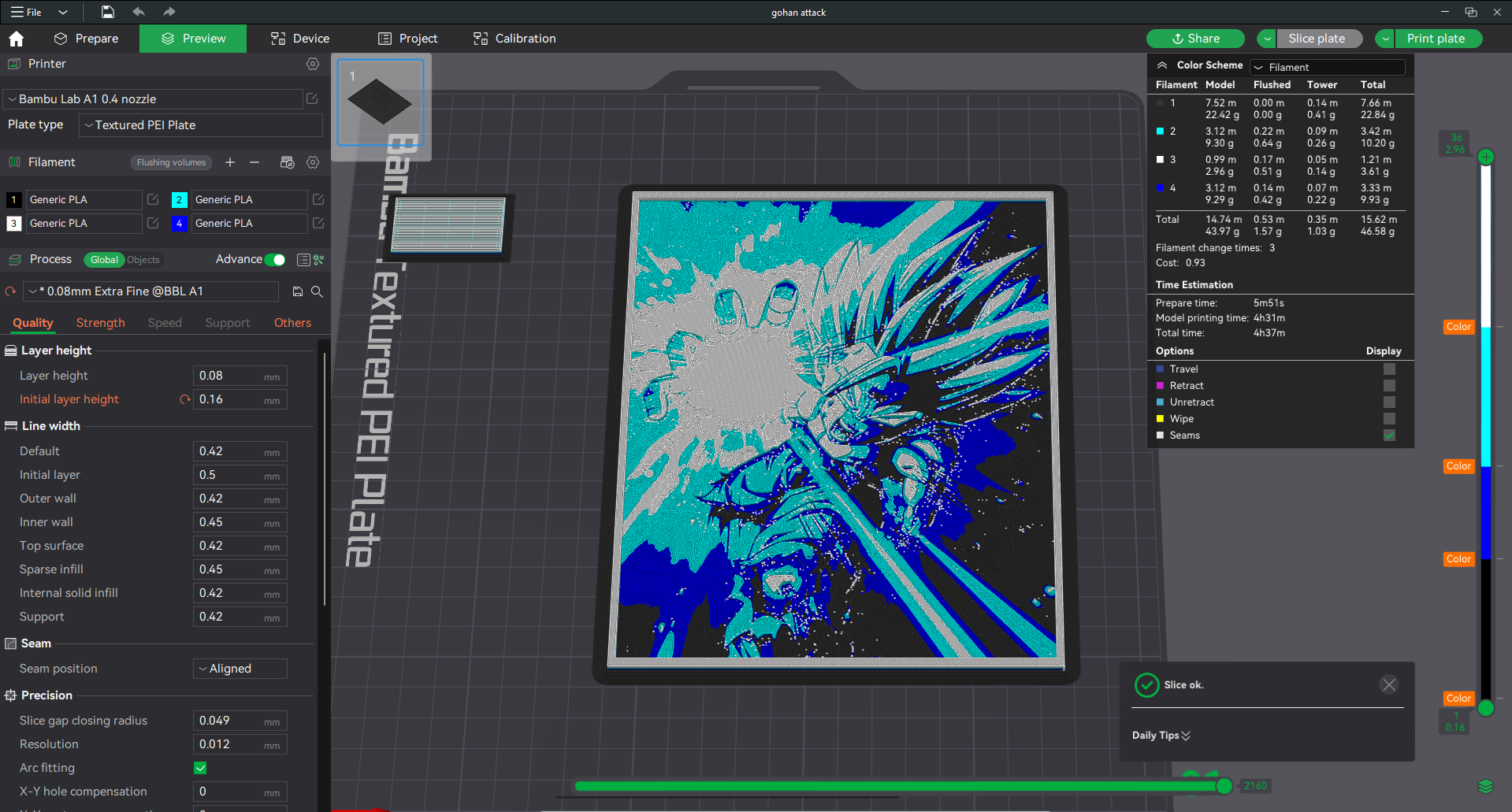Toggle the Advance mode switch
The height and width of the screenshot is (812, 1512).
(x=275, y=260)
